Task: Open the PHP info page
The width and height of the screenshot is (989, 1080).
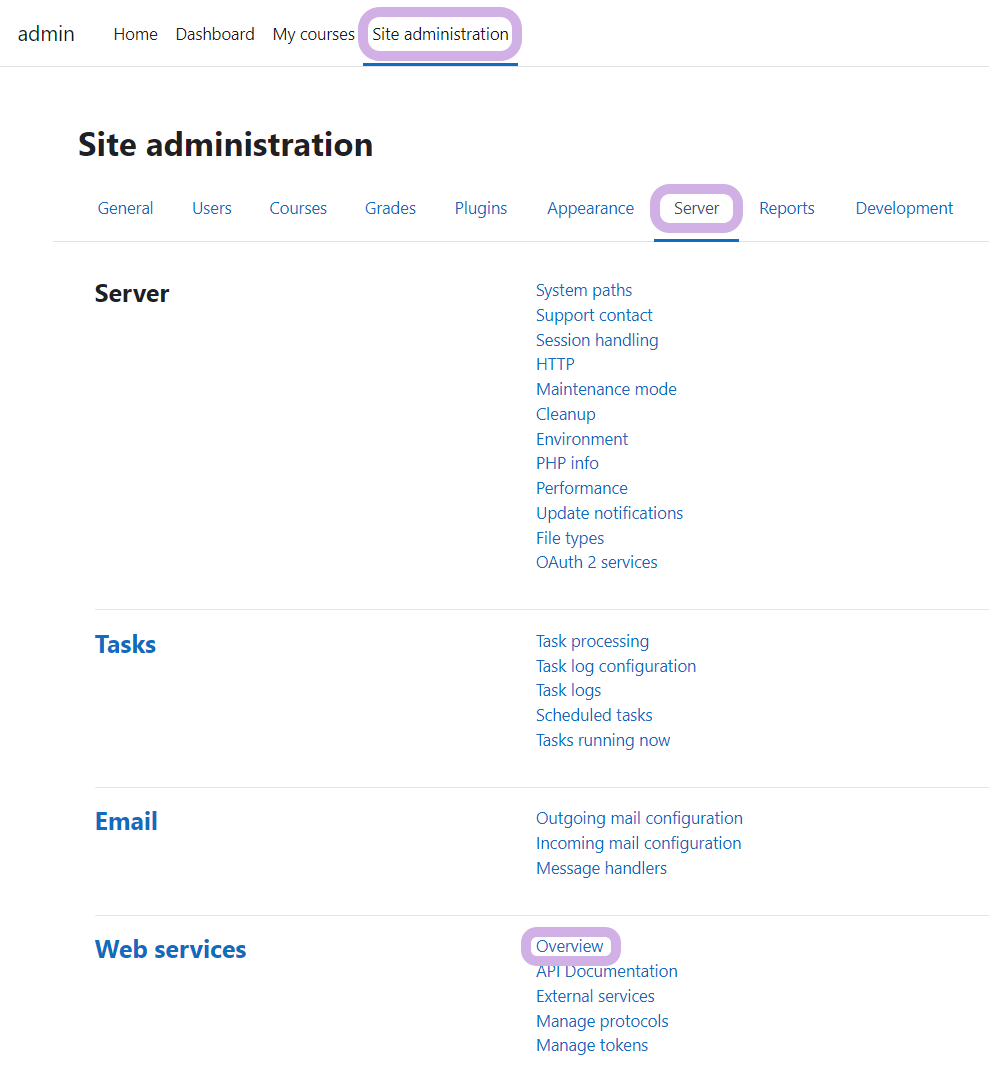Action: pos(567,463)
